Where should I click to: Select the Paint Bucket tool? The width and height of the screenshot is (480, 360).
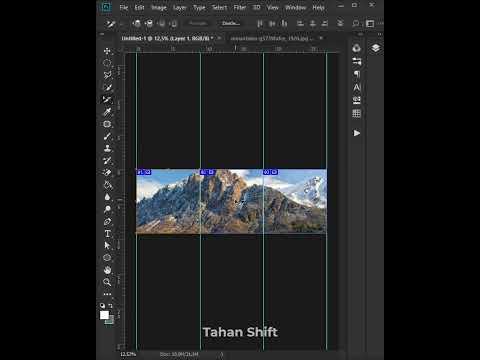click(x=107, y=185)
